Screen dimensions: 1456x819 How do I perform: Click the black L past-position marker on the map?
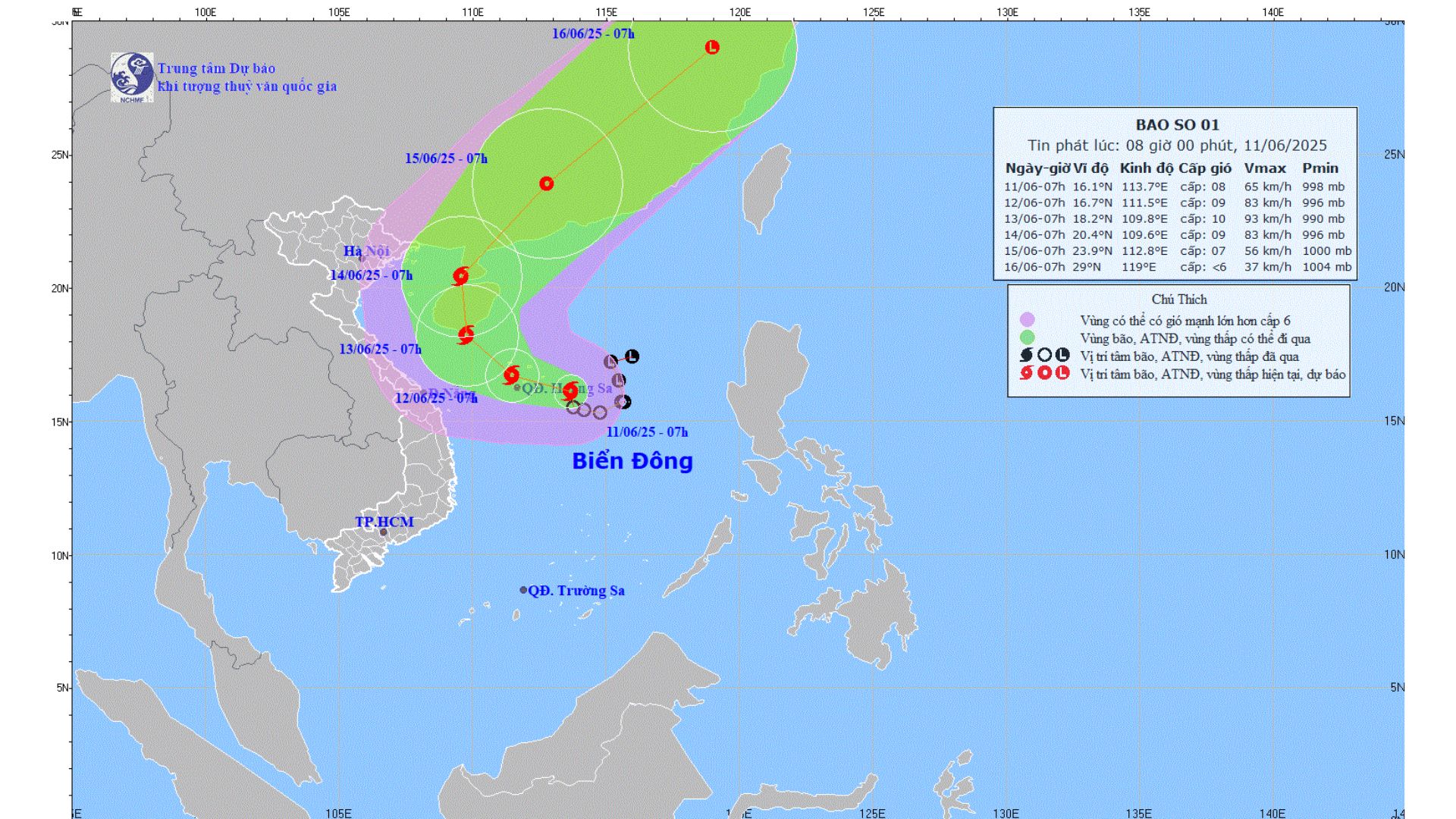tap(632, 356)
